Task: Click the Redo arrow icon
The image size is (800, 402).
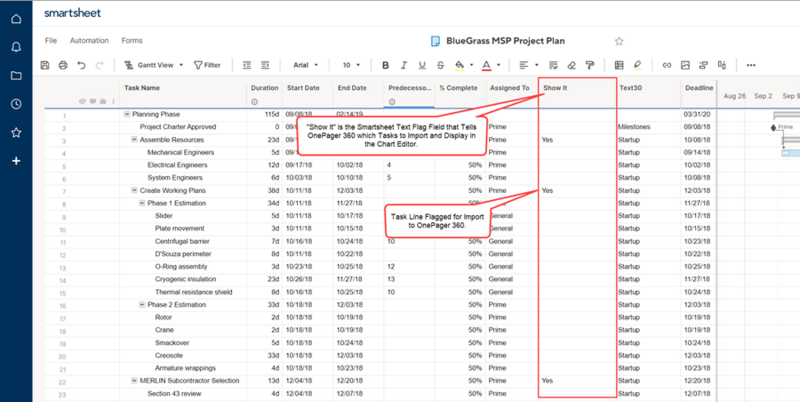Action: 99,65
